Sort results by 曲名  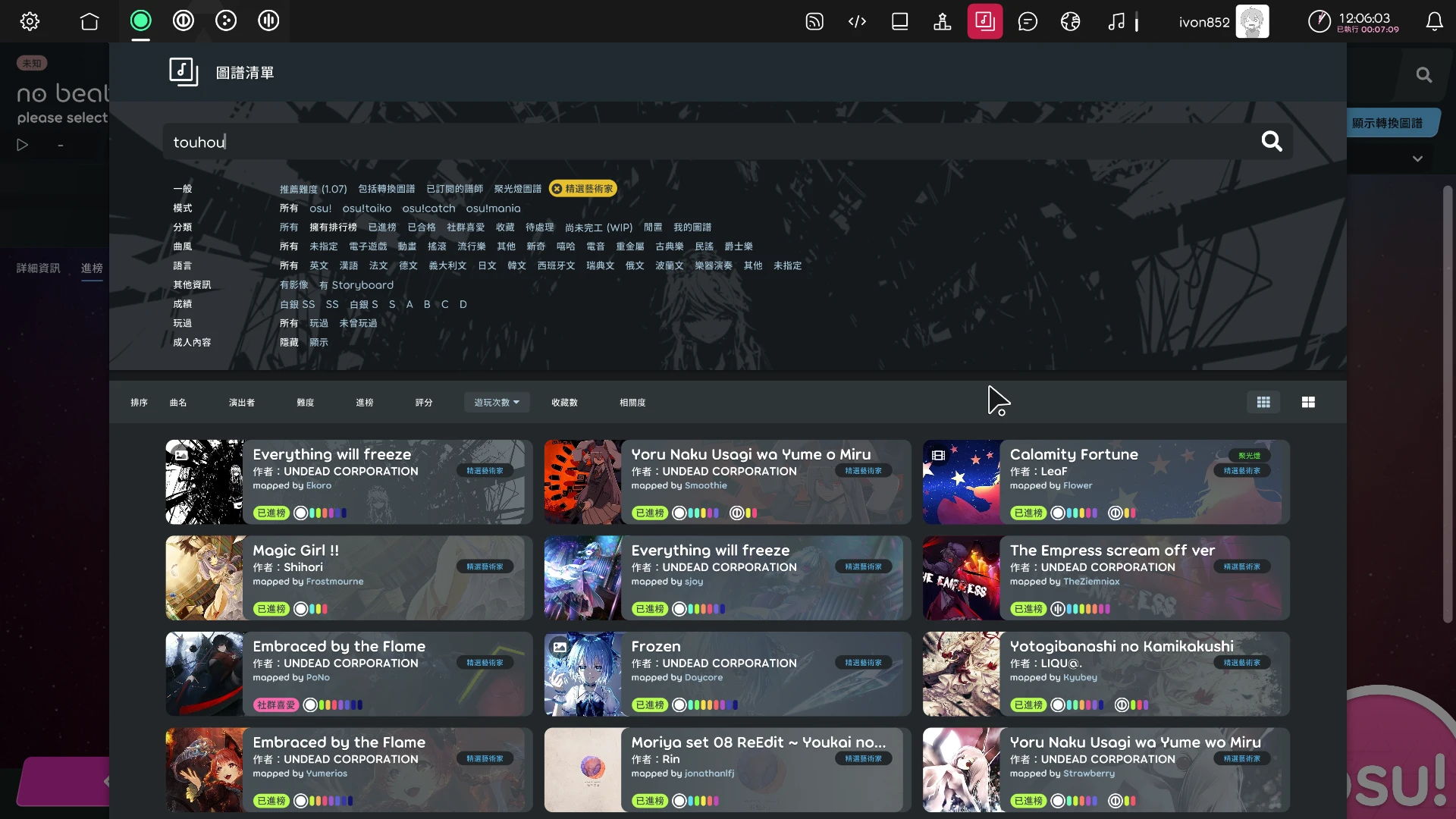(x=178, y=403)
